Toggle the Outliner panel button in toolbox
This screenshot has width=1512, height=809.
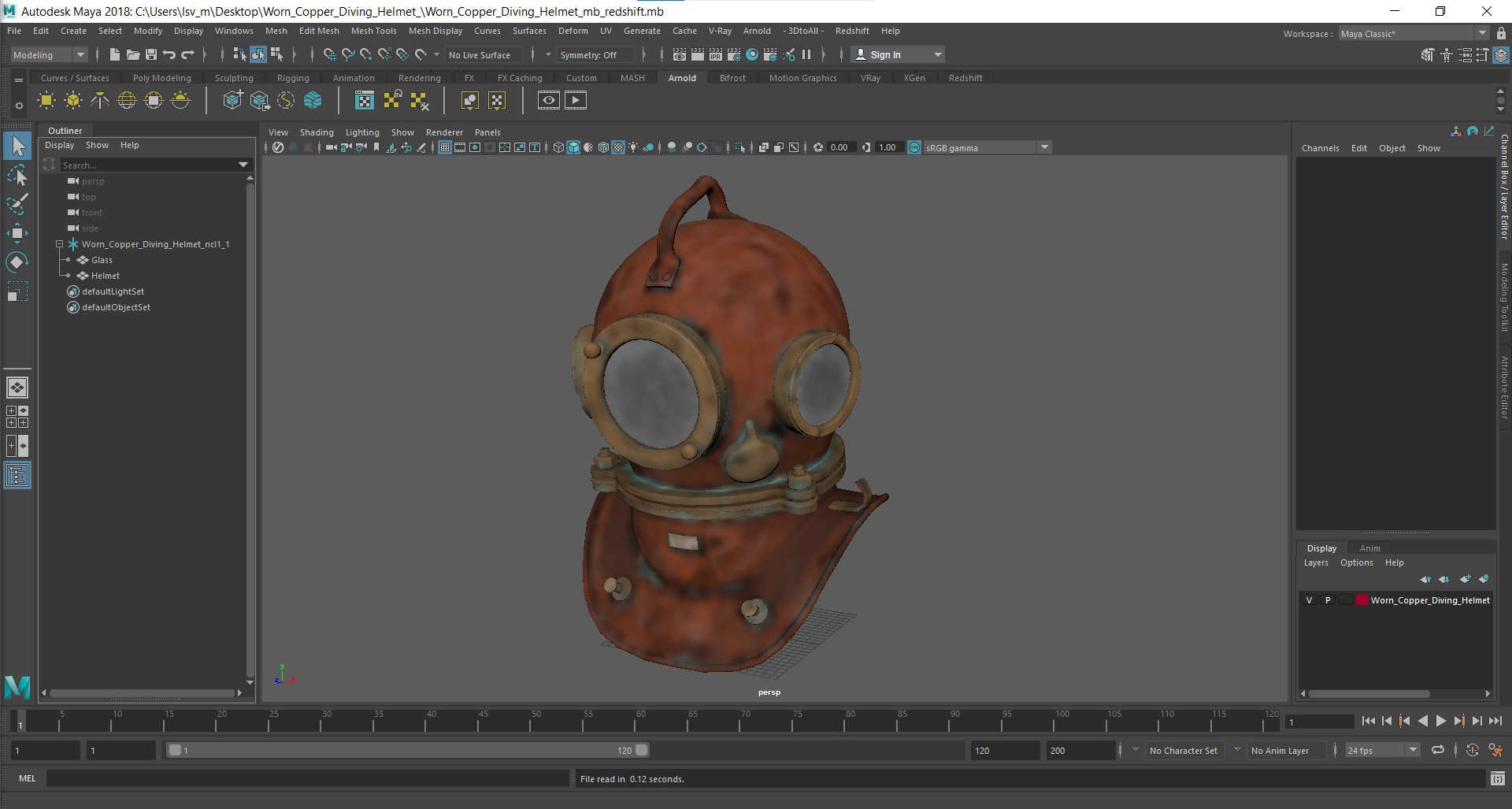(x=17, y=475)
